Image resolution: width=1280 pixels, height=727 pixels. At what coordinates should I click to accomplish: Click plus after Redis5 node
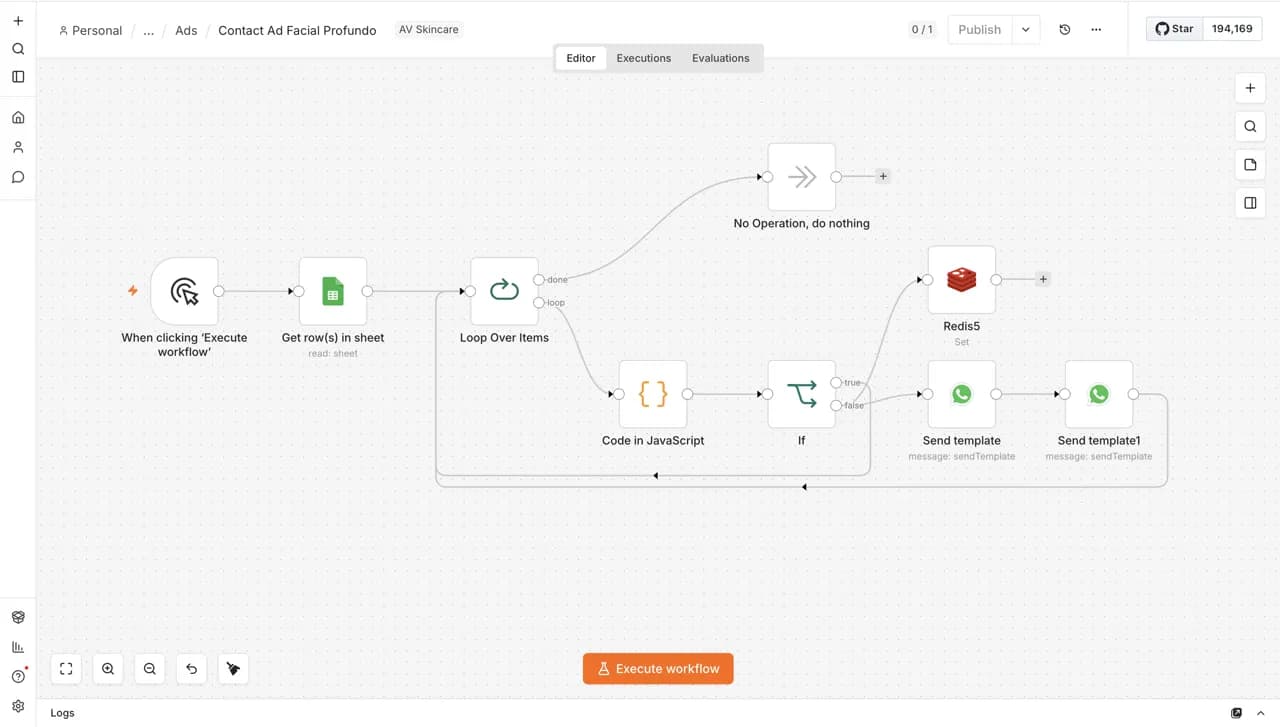[1043, 279]
